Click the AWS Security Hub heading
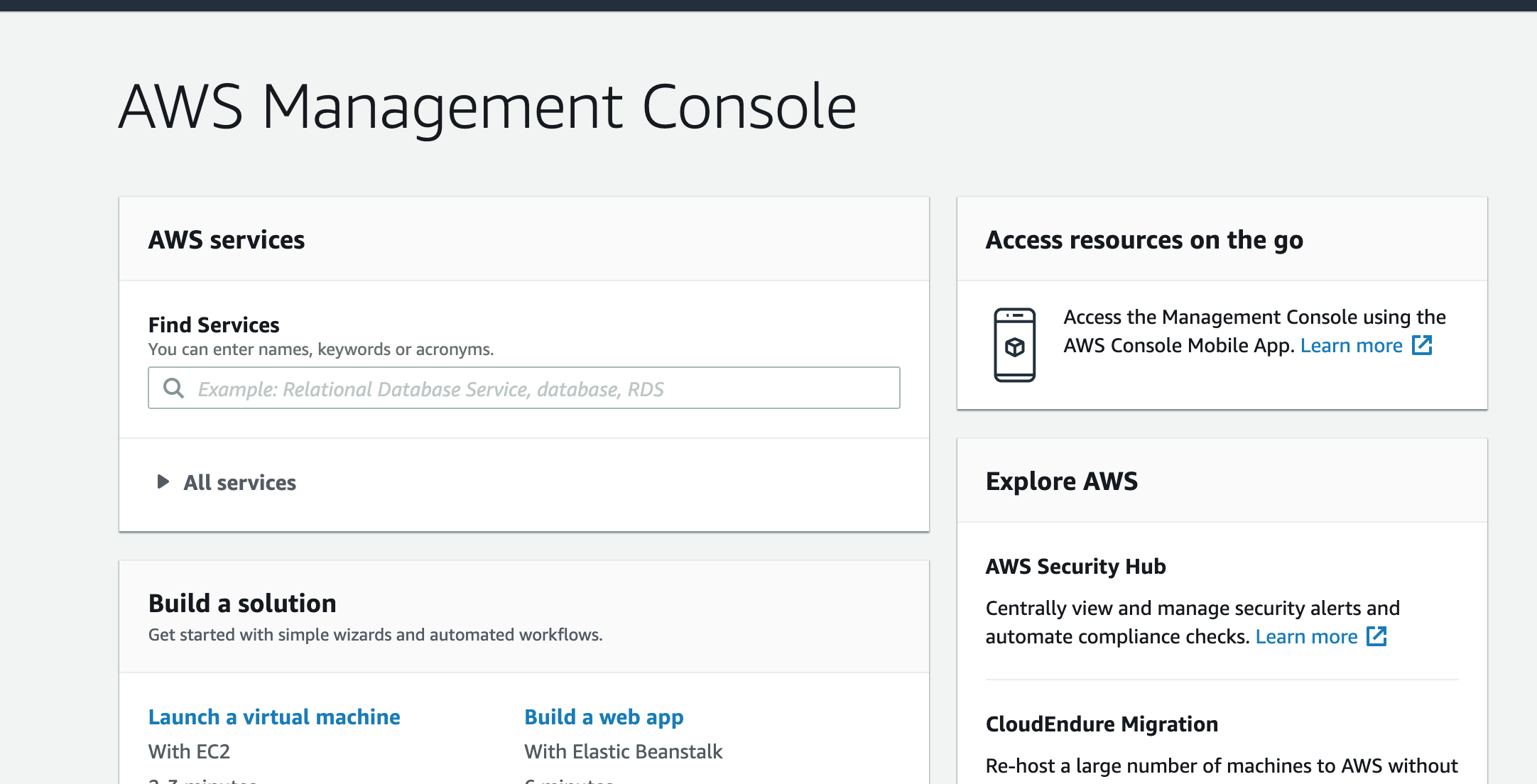 tap(1075, 567)
